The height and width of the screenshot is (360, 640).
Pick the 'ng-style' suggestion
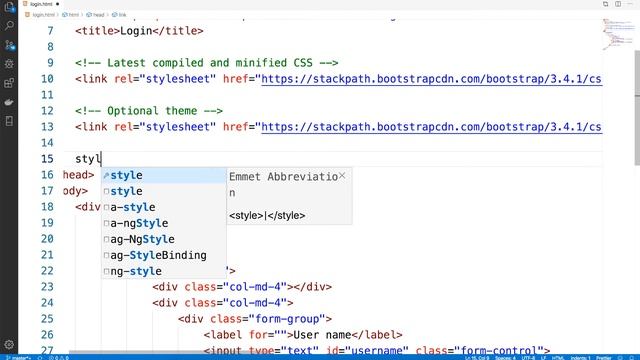(164, 271)
